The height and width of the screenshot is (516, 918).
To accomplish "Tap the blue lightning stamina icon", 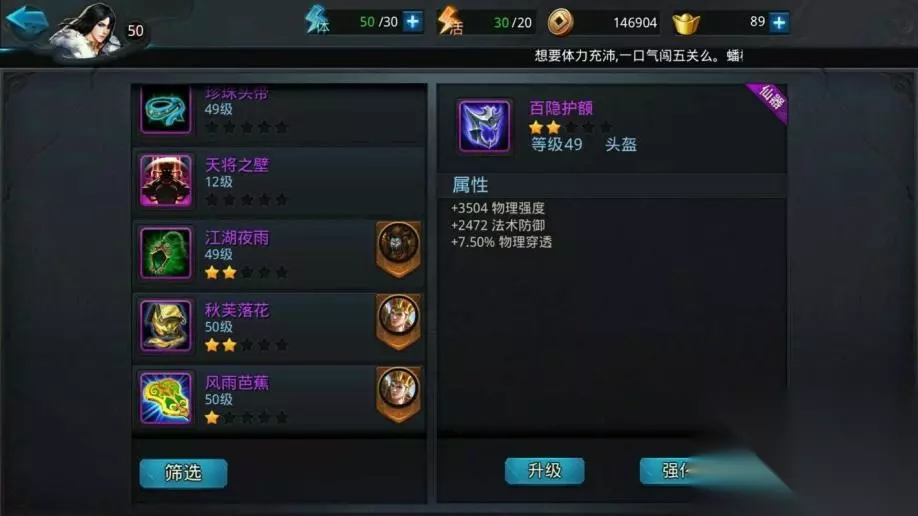I will coord(317,20).
